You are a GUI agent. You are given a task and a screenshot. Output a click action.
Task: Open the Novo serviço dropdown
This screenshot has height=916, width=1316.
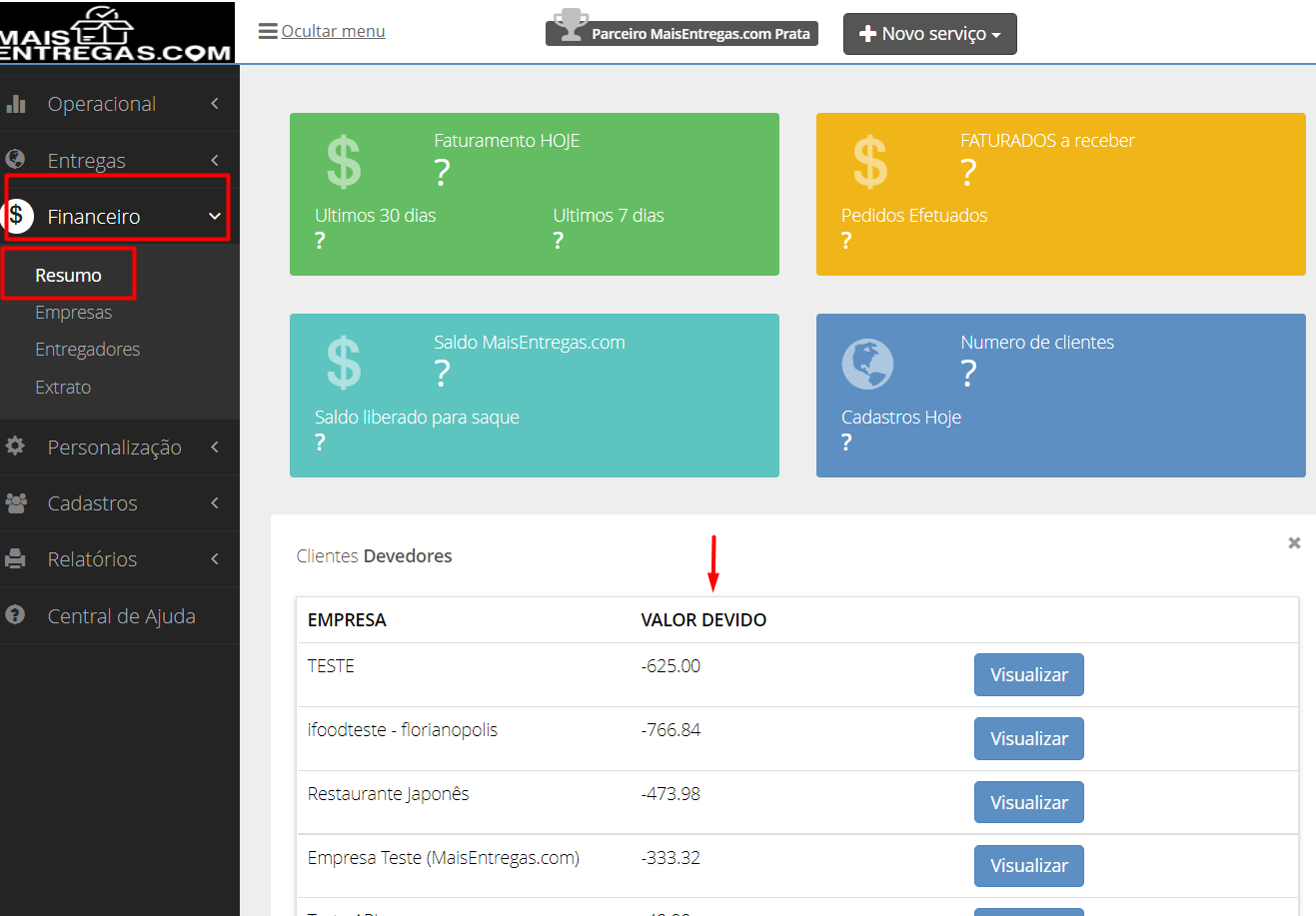point(930,34)
